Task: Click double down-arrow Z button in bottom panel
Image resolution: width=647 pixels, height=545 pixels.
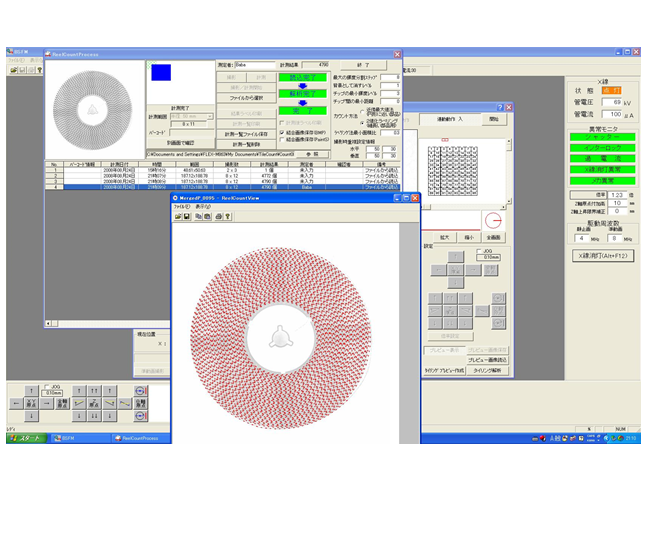Action: point(94,416)
